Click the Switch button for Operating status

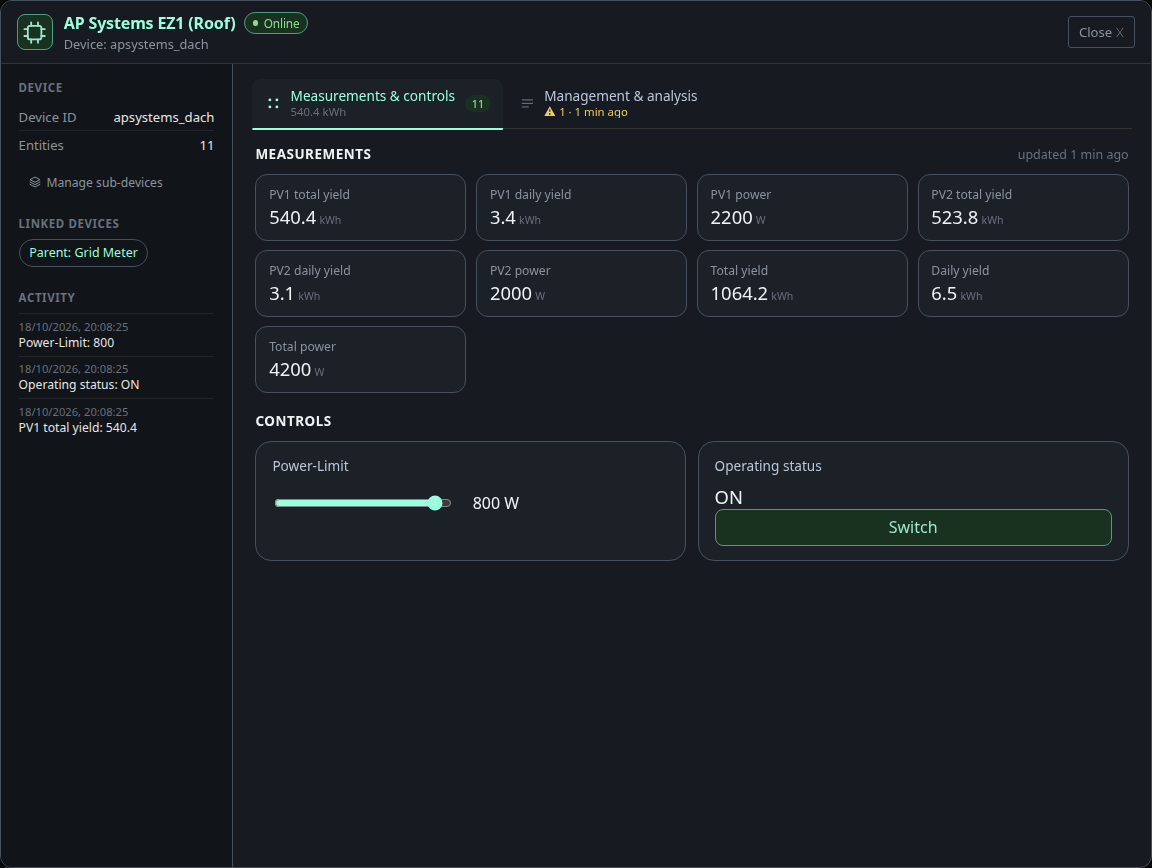coord(912,528)
